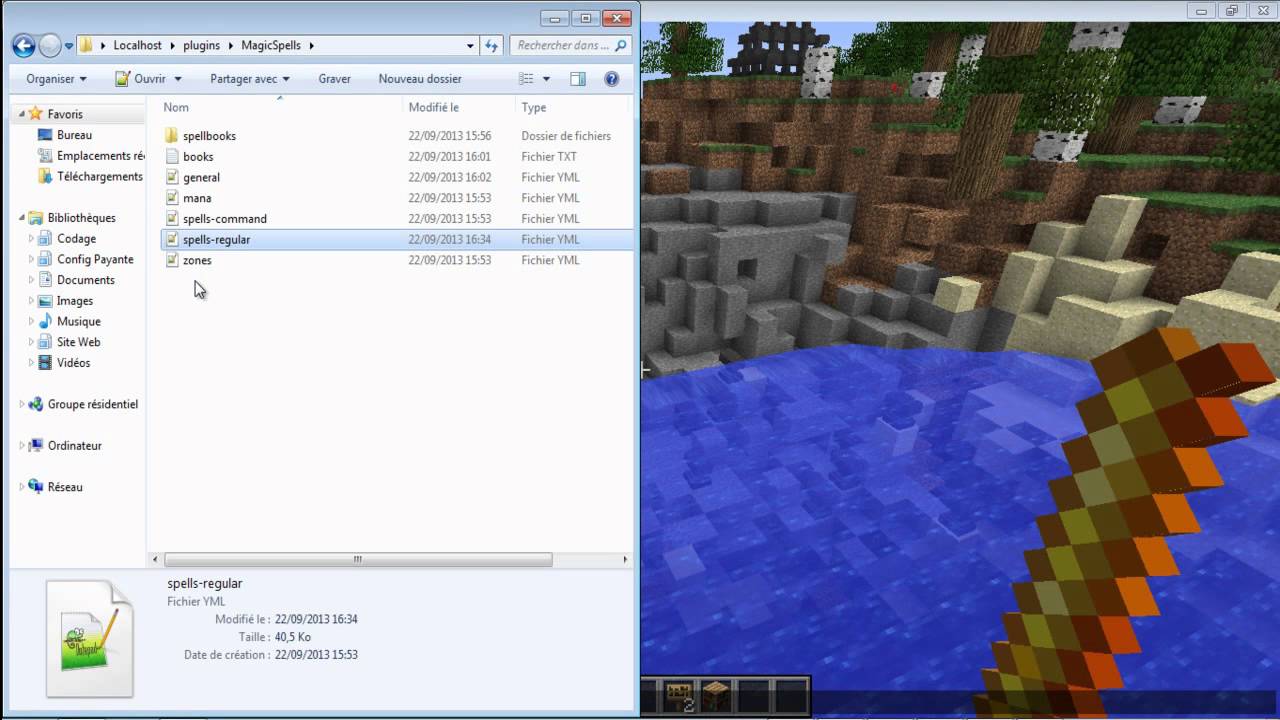Click the Réseau icon

[x=36, y=487]
